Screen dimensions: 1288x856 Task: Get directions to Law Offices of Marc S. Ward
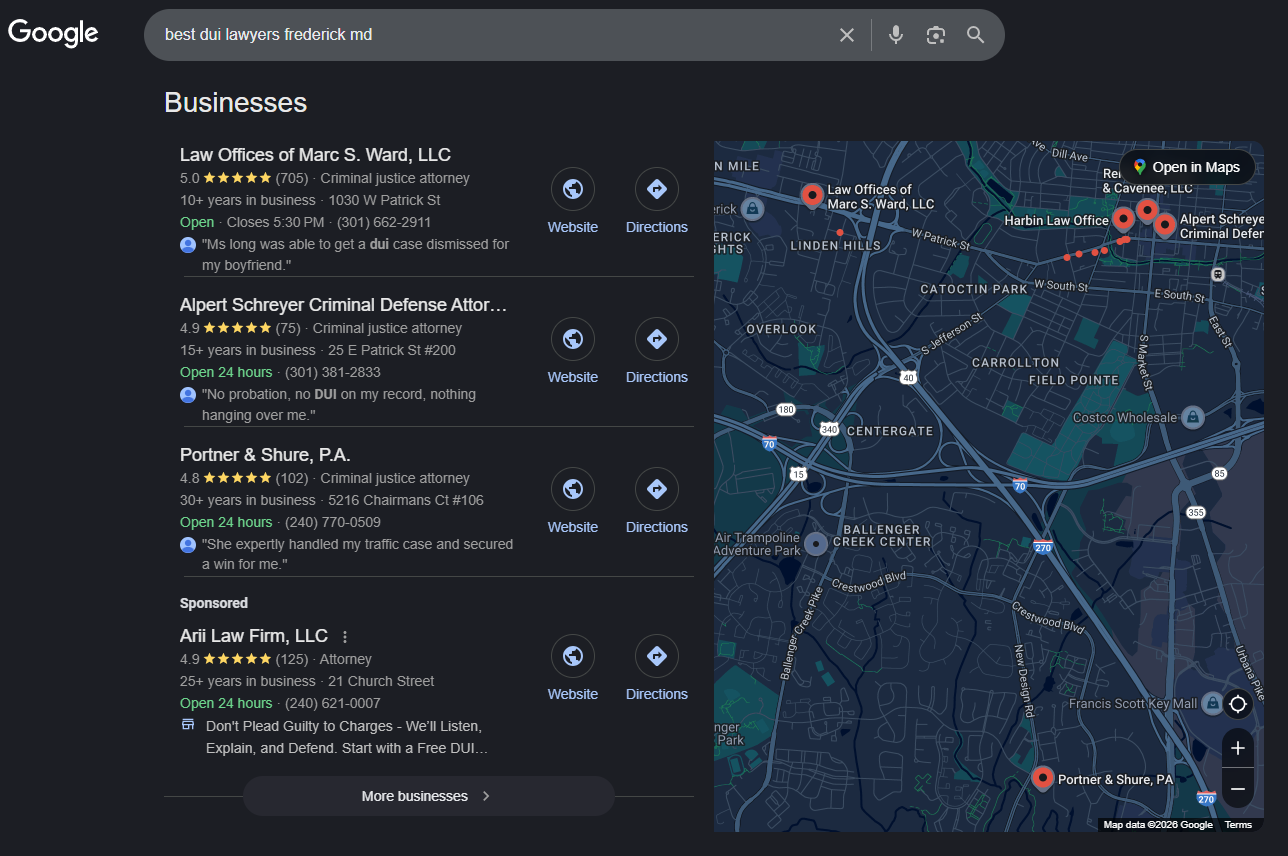[657, 201]
